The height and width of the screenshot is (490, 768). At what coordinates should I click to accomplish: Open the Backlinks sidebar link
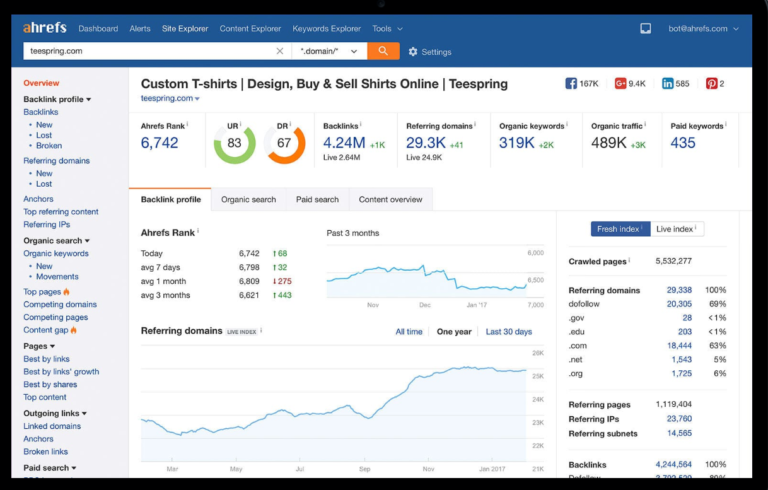(x=41, y=112)
